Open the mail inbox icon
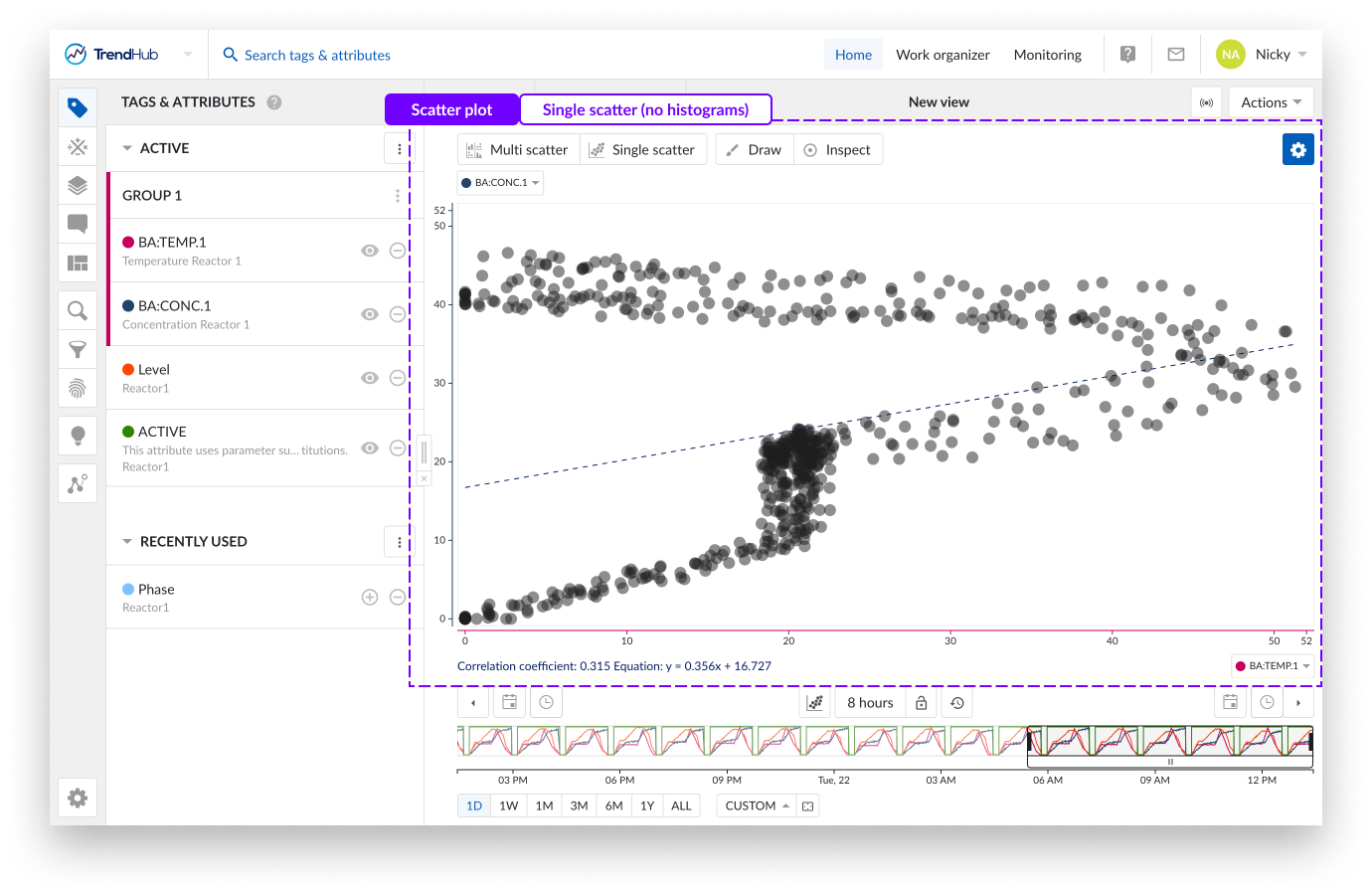The height and width of the screenshot is (895, 1372). click(x=1175, y=55)
